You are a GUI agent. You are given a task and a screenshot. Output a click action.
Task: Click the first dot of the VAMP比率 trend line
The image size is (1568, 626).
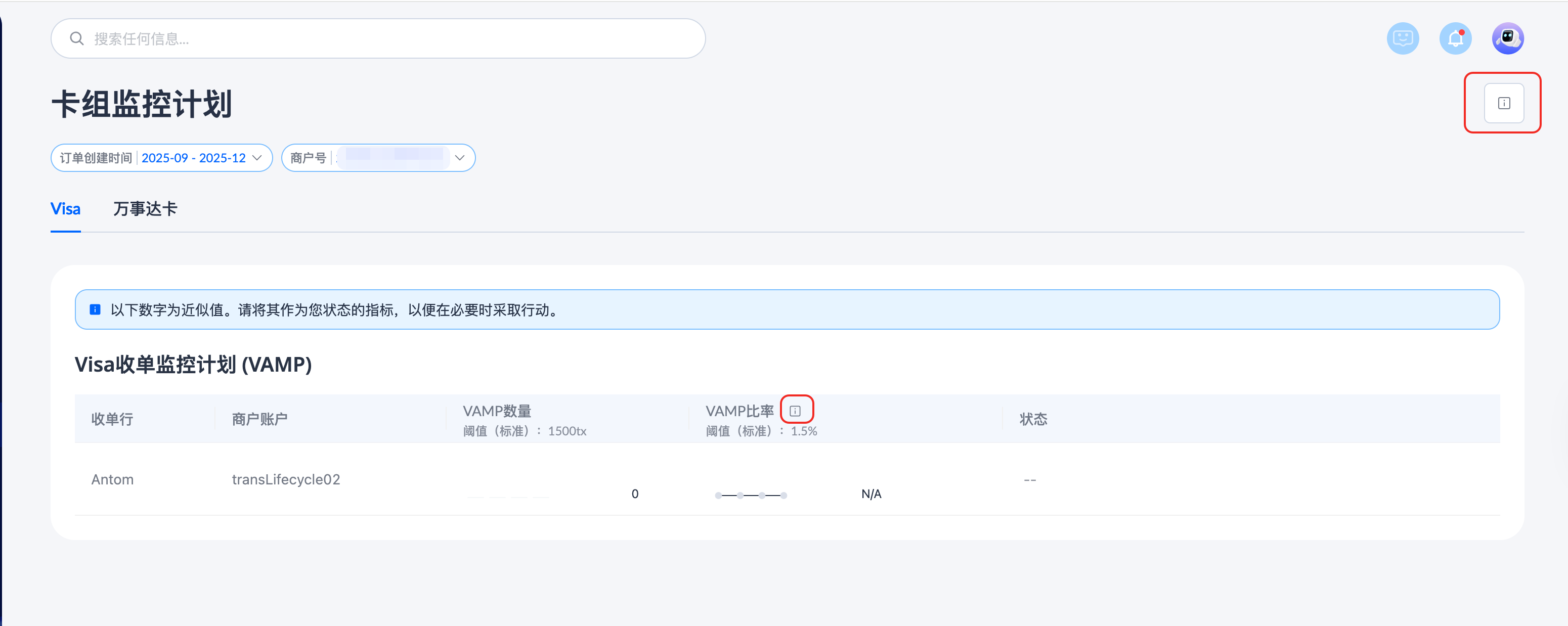click(718, 495)
